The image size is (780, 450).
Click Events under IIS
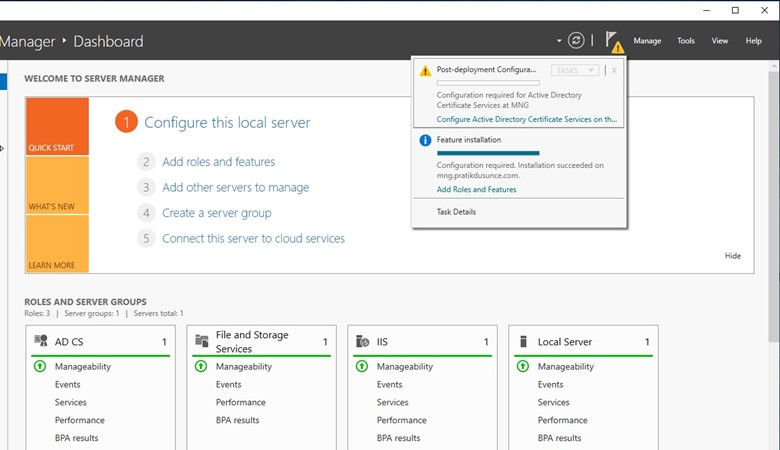tap(389, 384)
